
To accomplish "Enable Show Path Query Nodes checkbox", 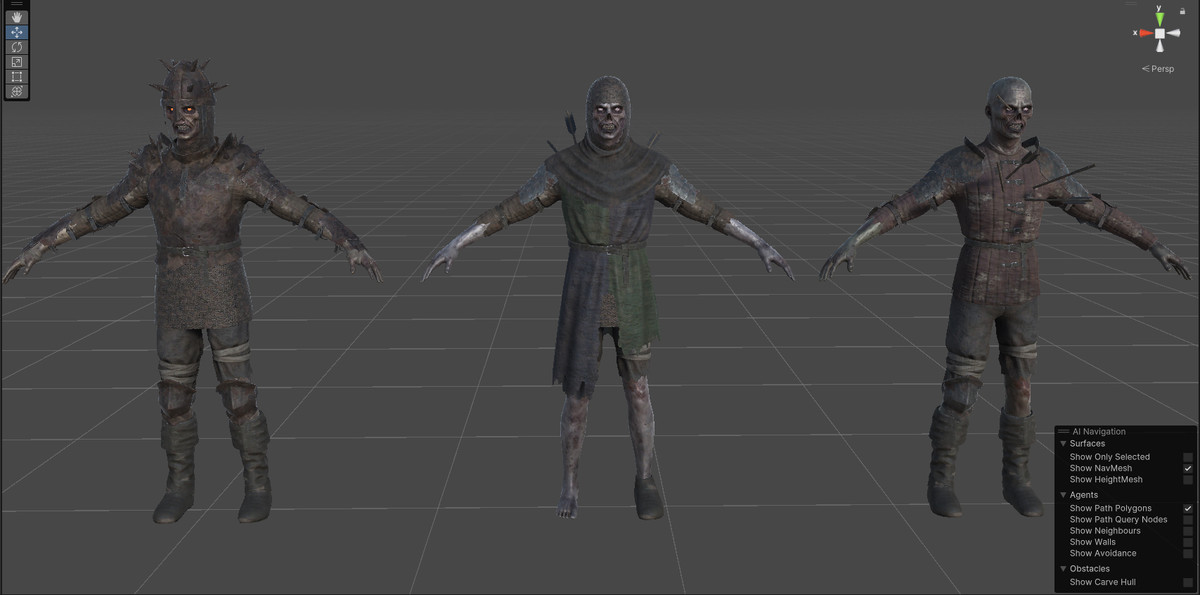I will point(1188,520).
